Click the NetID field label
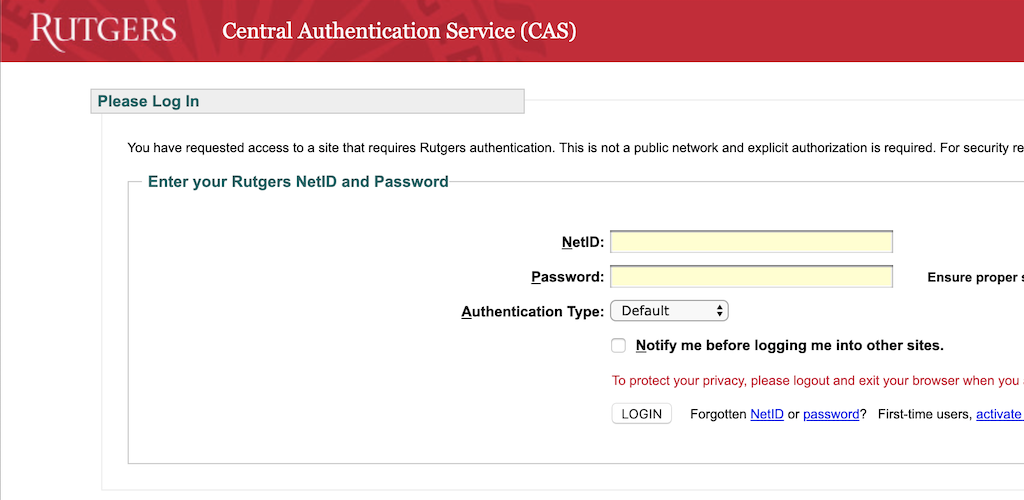This screenshot has height=500, width=1024. 583,243
